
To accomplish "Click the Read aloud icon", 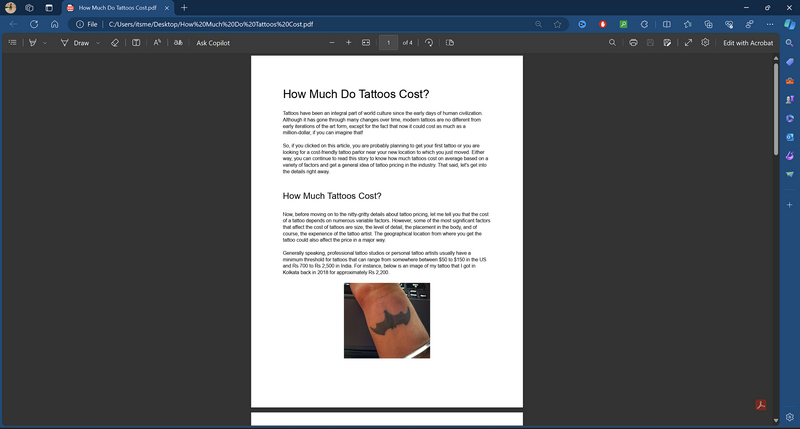I will tap(157, 43).
